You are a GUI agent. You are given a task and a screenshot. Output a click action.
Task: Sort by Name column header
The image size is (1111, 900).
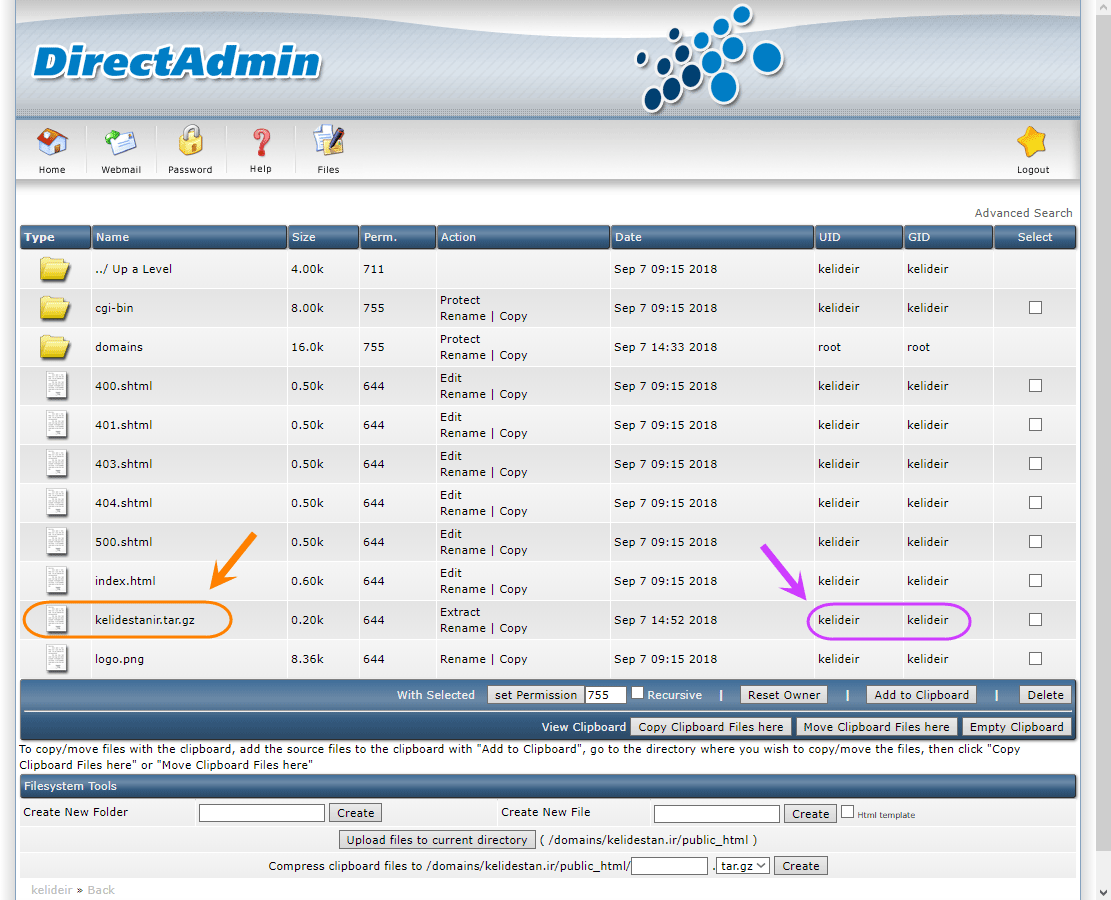[x=189, y=237]
